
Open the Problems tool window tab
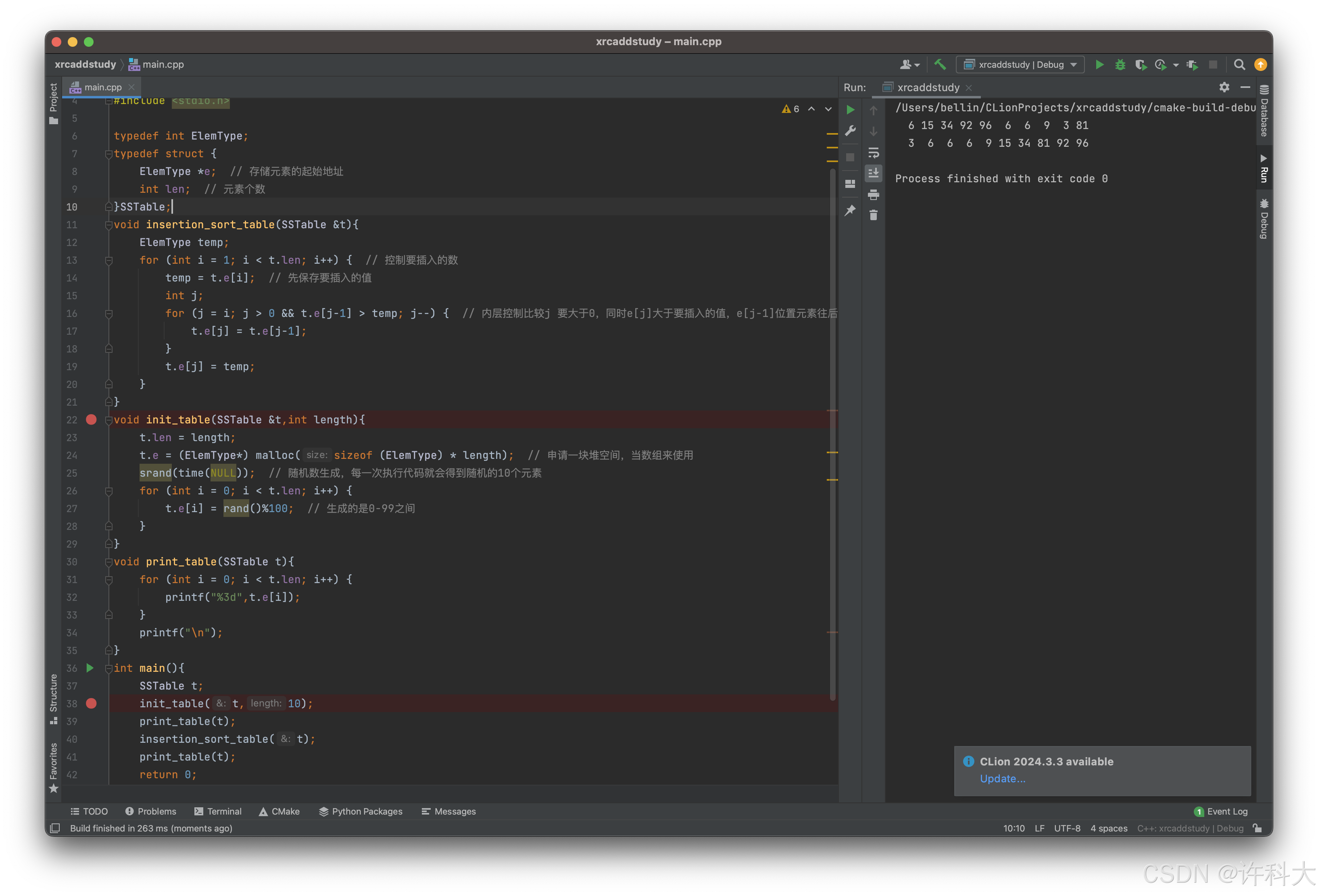click(x=151, y=811)
